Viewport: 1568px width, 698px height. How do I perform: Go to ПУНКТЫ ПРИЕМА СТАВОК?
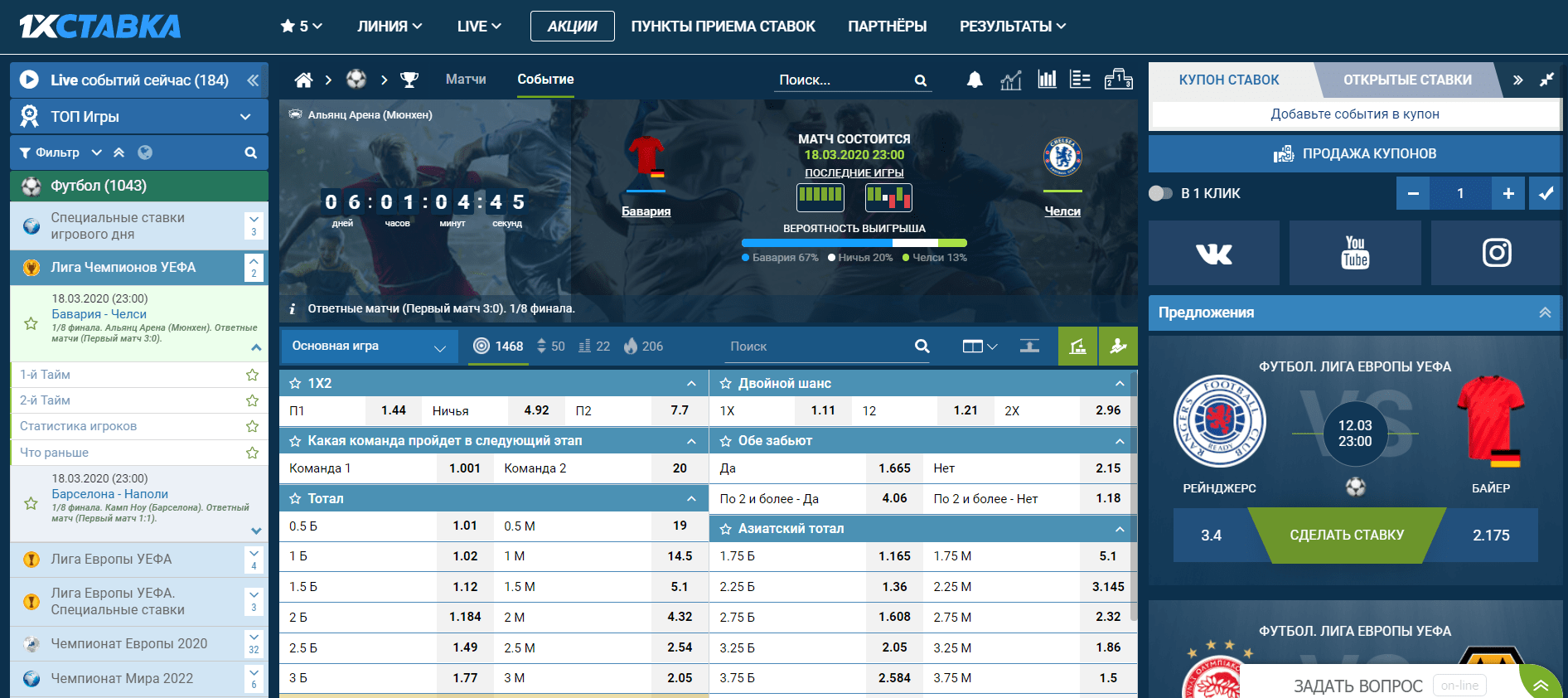723,27
